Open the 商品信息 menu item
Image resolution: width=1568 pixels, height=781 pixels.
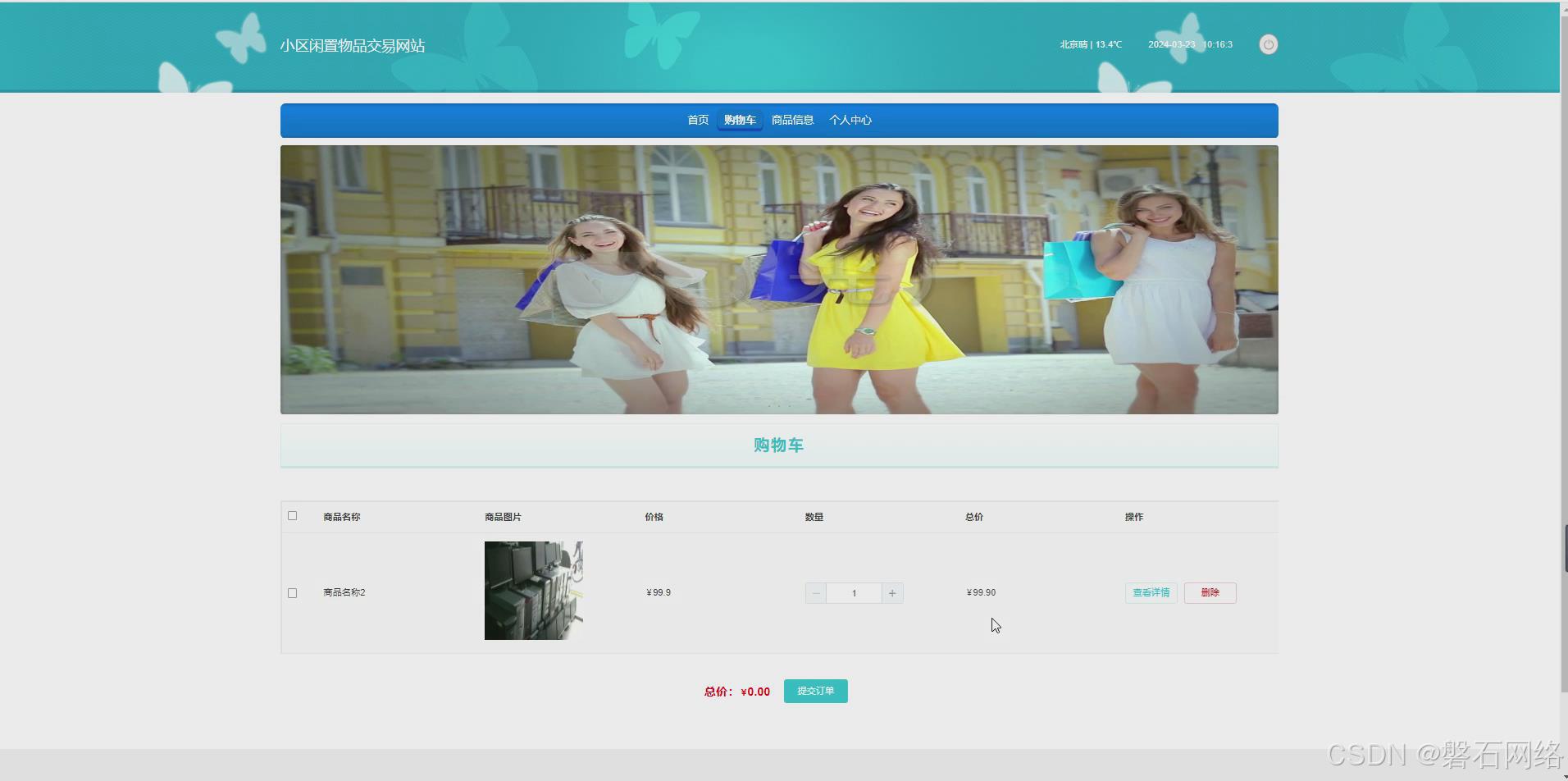pos(792,120)
